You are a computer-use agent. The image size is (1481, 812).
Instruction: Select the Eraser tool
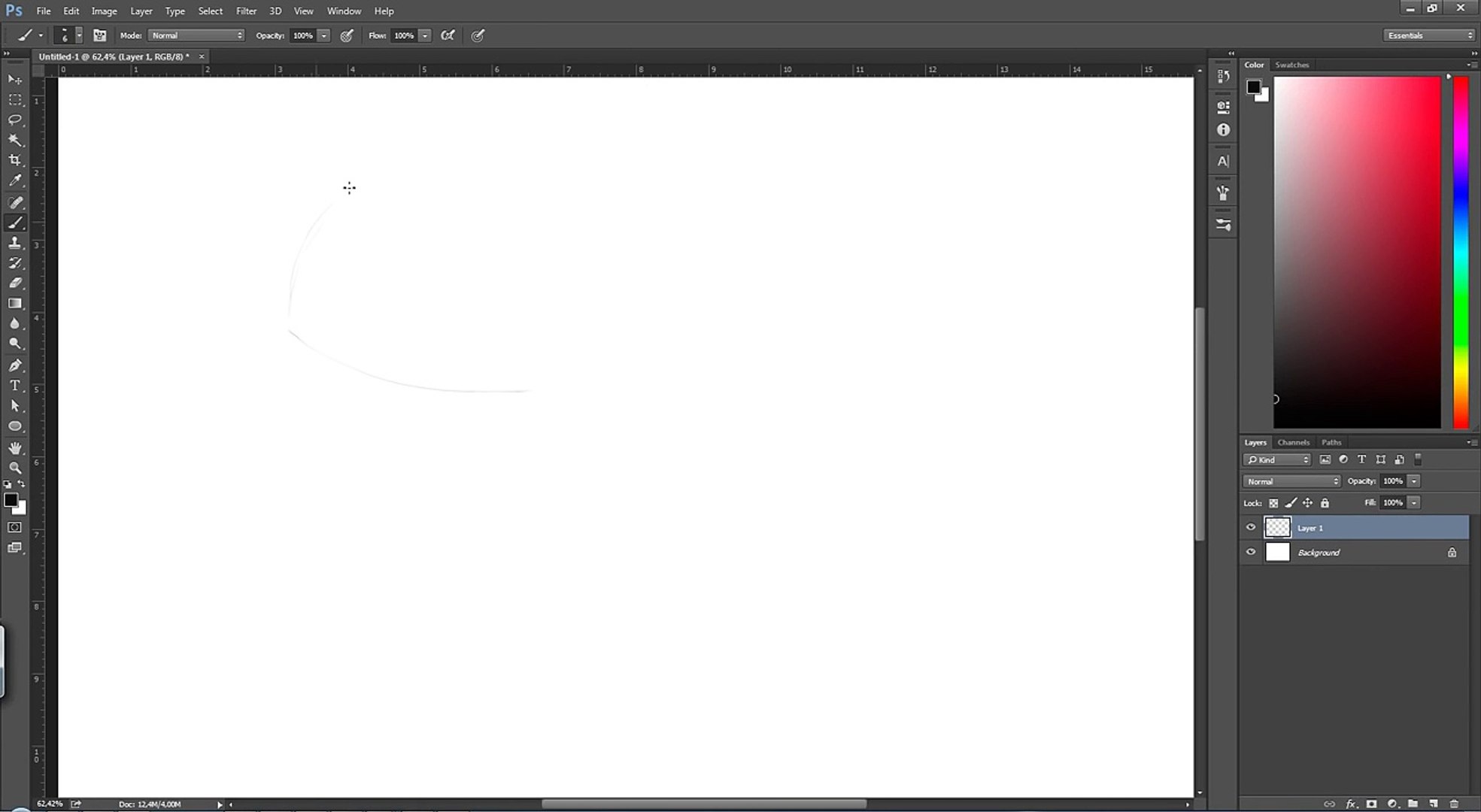pos(15,283)
